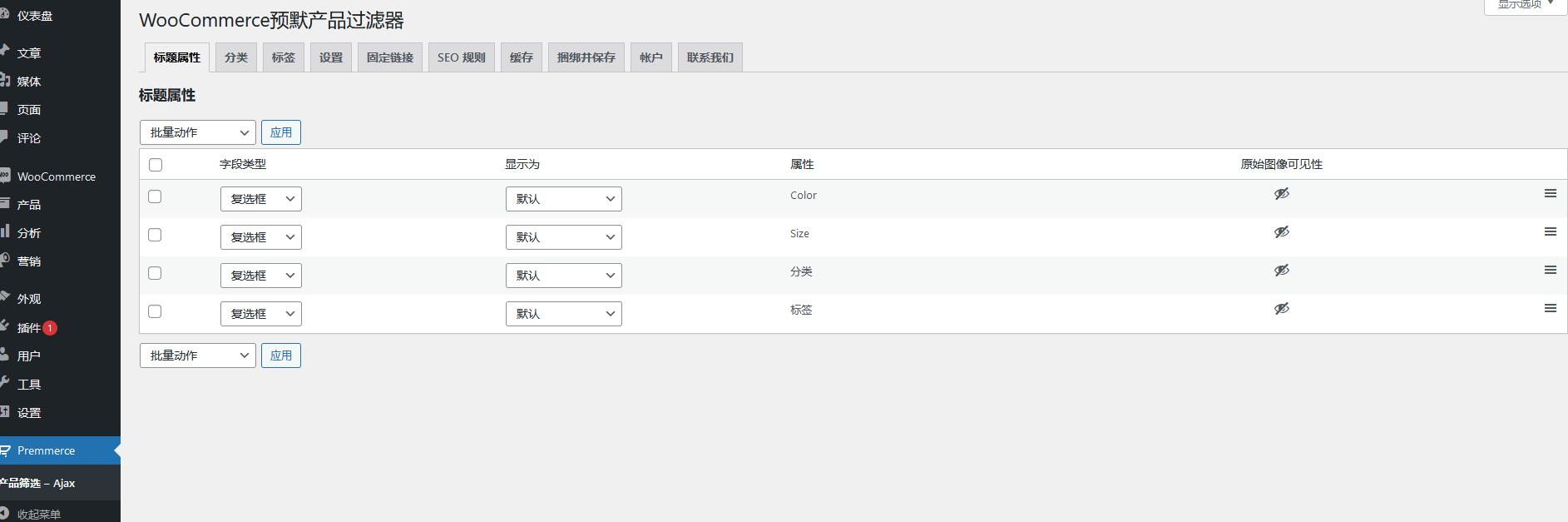Click the reorder handle icon for Size row
The height and width of the screenshot is (522, 1568).
(1550, 231)
